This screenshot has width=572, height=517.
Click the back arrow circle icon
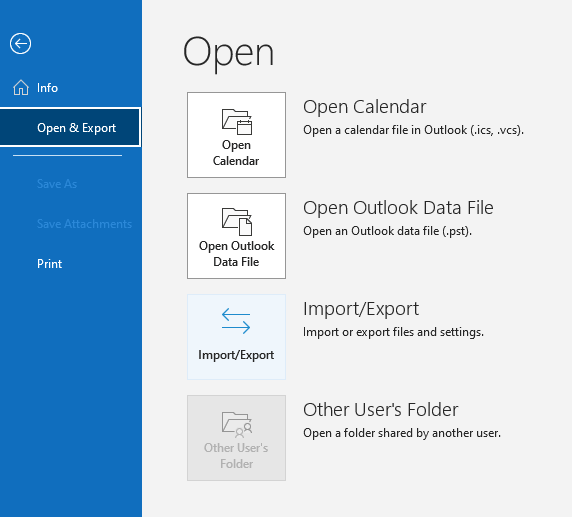coord(20,43)
